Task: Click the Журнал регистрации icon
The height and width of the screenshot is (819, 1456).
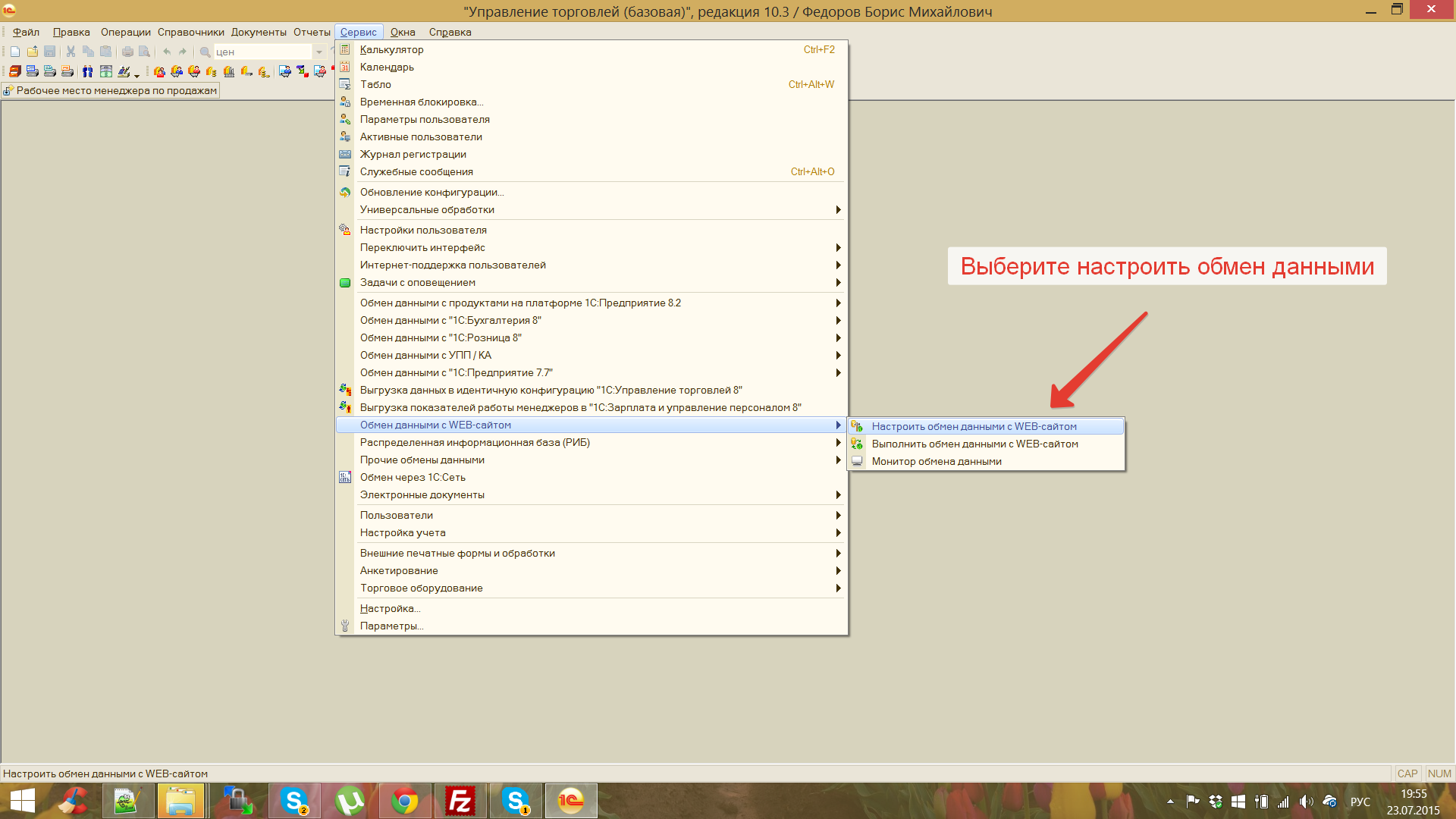Action: (x=345, y=154)
